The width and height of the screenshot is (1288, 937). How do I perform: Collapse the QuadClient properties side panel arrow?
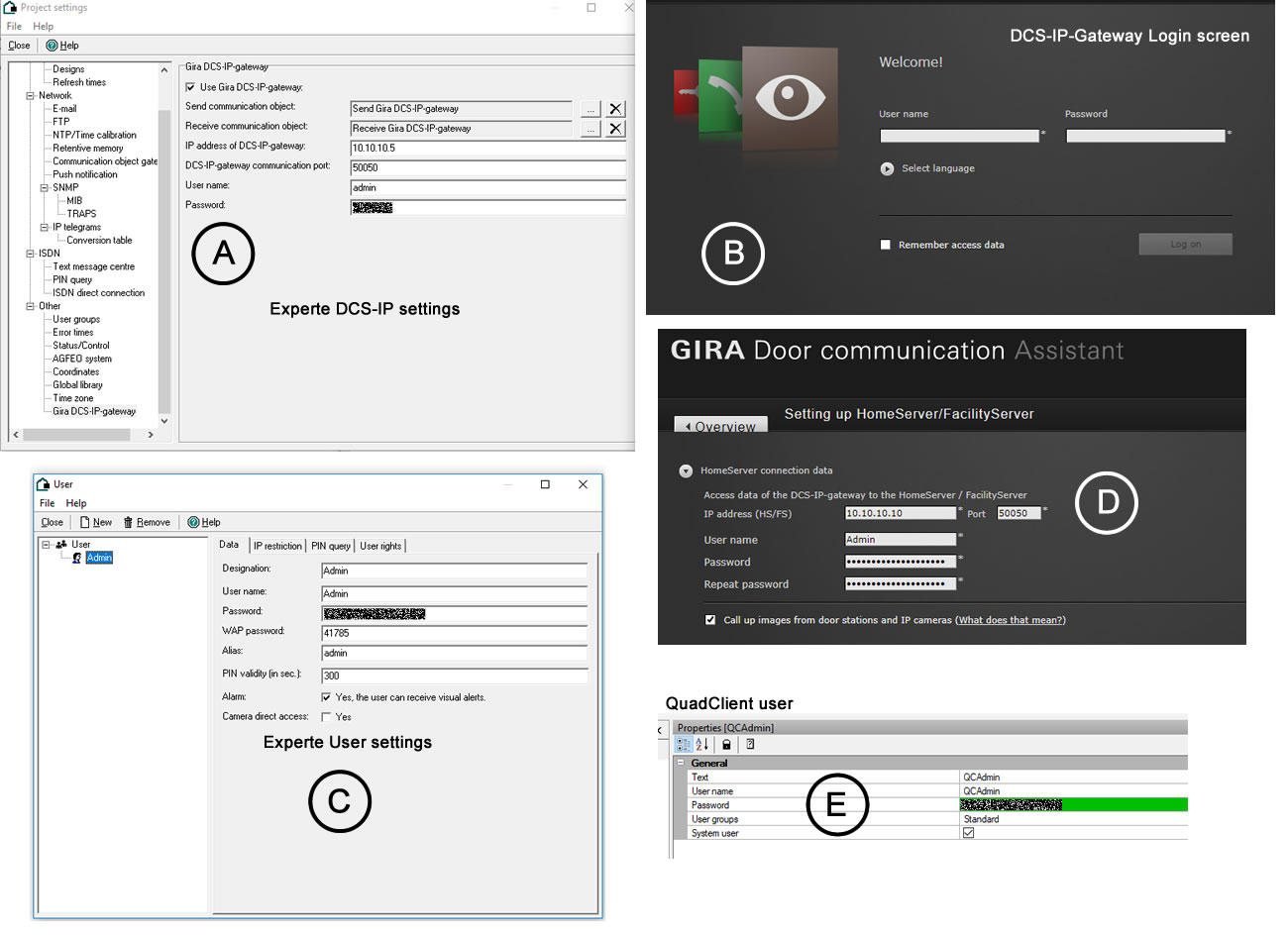pos(661,730)
